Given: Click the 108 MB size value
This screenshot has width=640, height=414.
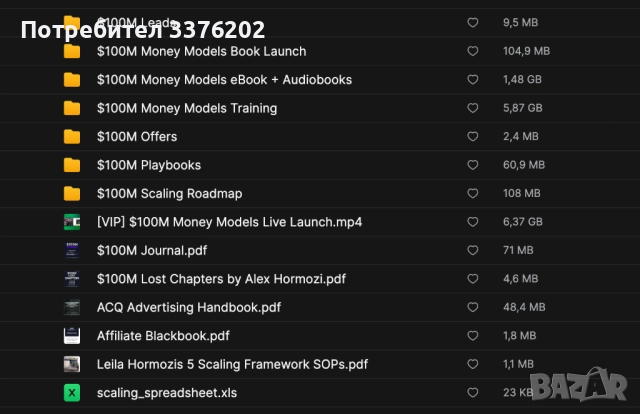Looking at the screenshot, I should point(522,193).
